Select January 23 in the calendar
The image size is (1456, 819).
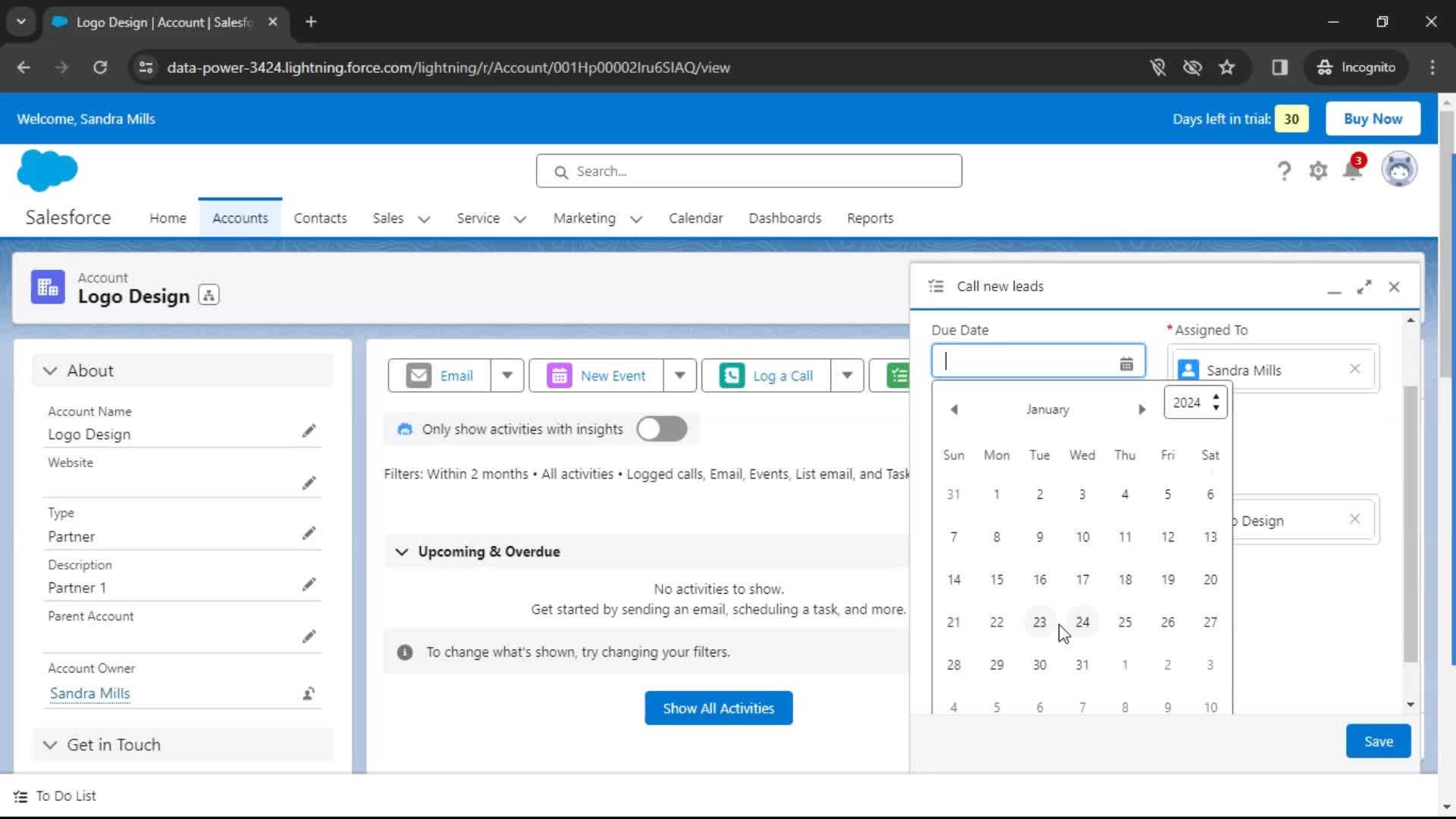1039,622
